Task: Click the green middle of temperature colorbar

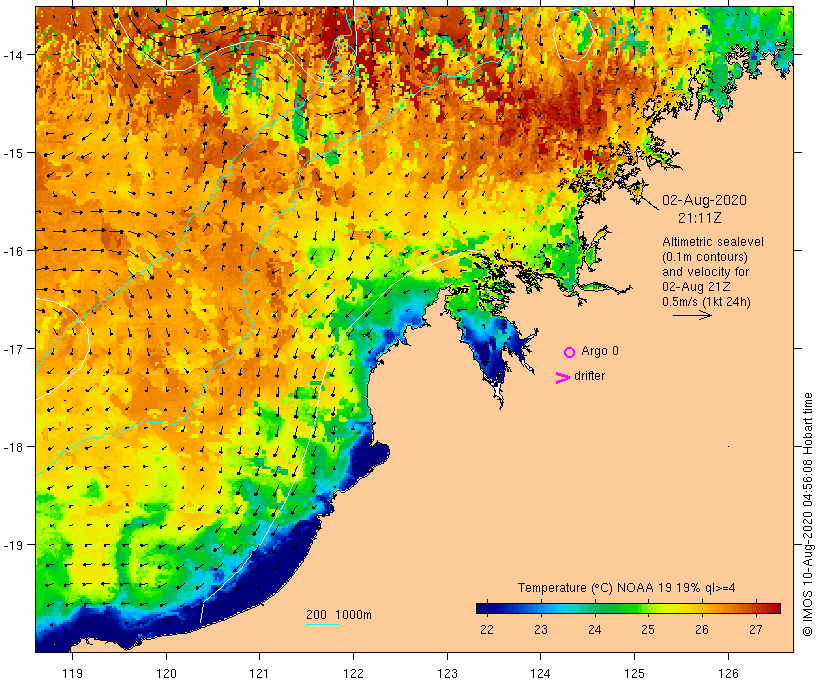Action: coord(628,608)
